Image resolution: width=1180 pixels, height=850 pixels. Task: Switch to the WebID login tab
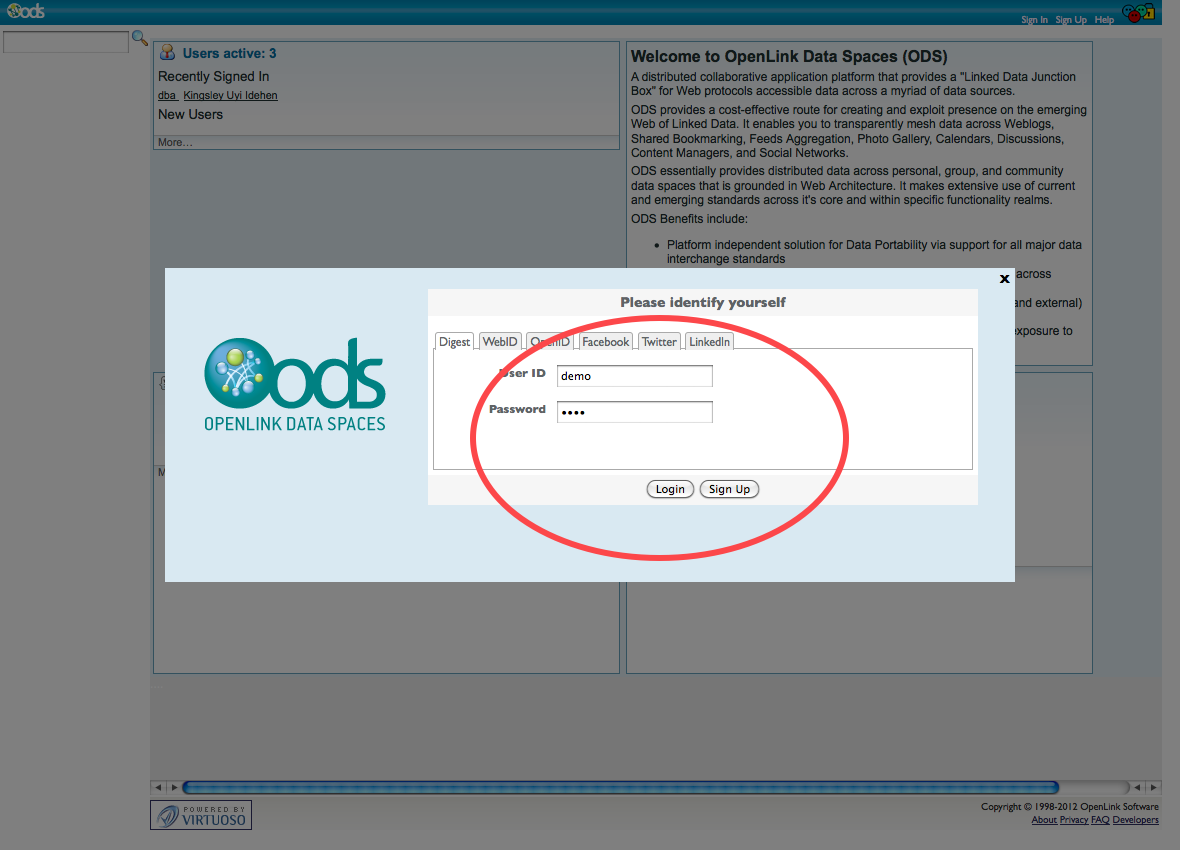pyautogui.click(x=500, y=342)
